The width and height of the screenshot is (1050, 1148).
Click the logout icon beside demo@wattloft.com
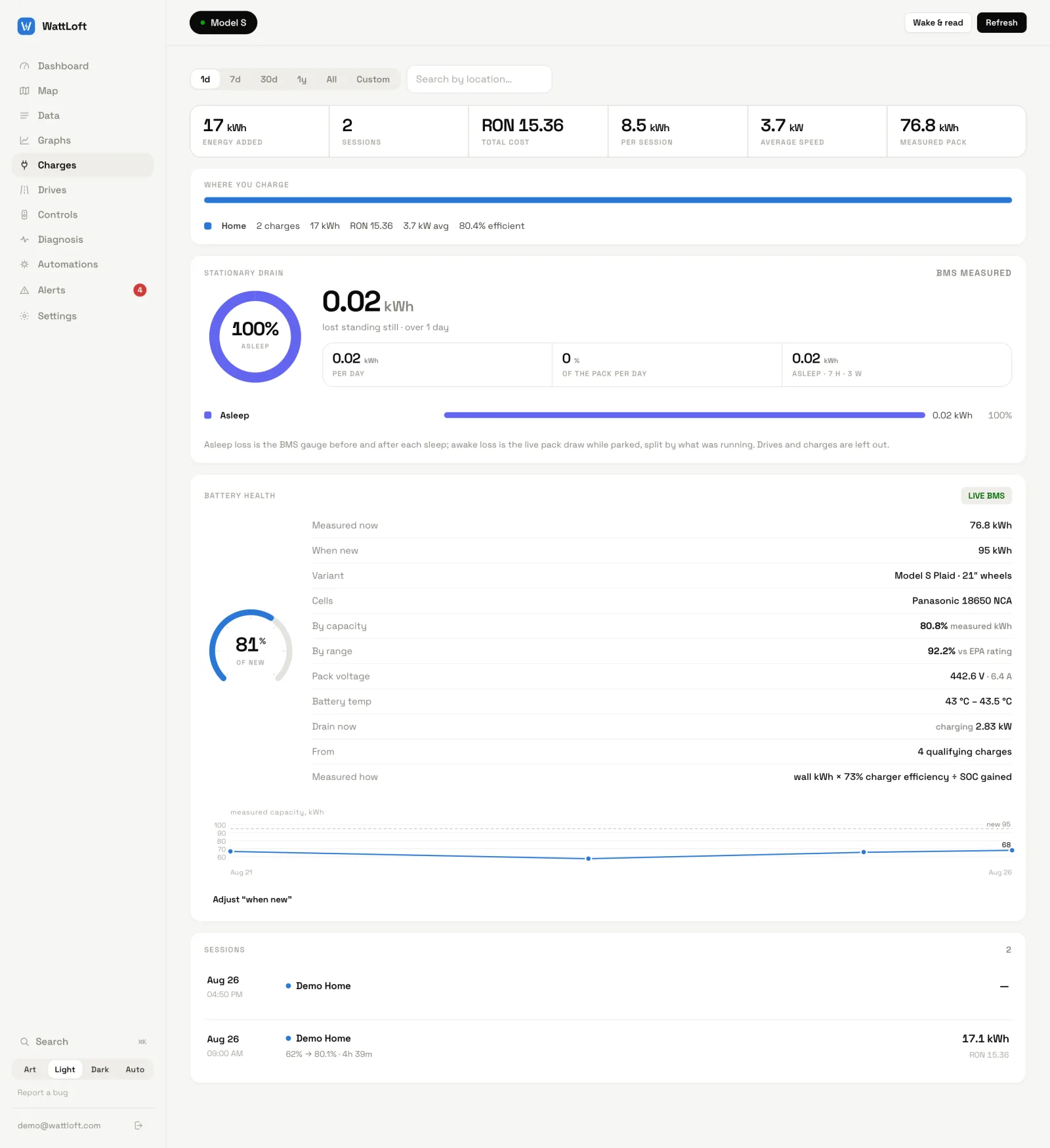coord(138,1125)
